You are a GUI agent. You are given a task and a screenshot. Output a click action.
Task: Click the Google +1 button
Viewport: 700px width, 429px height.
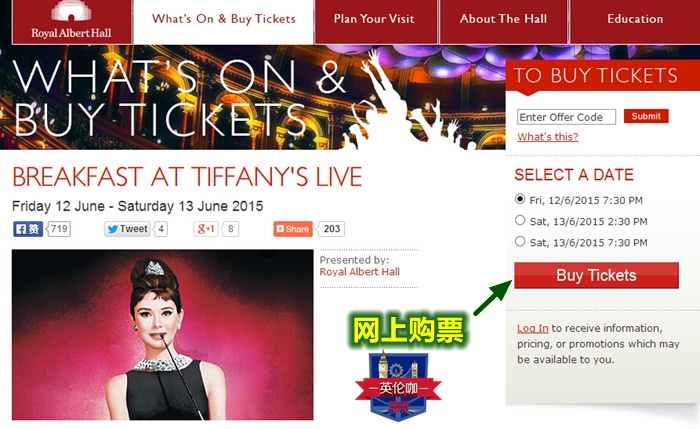(206, 229)
